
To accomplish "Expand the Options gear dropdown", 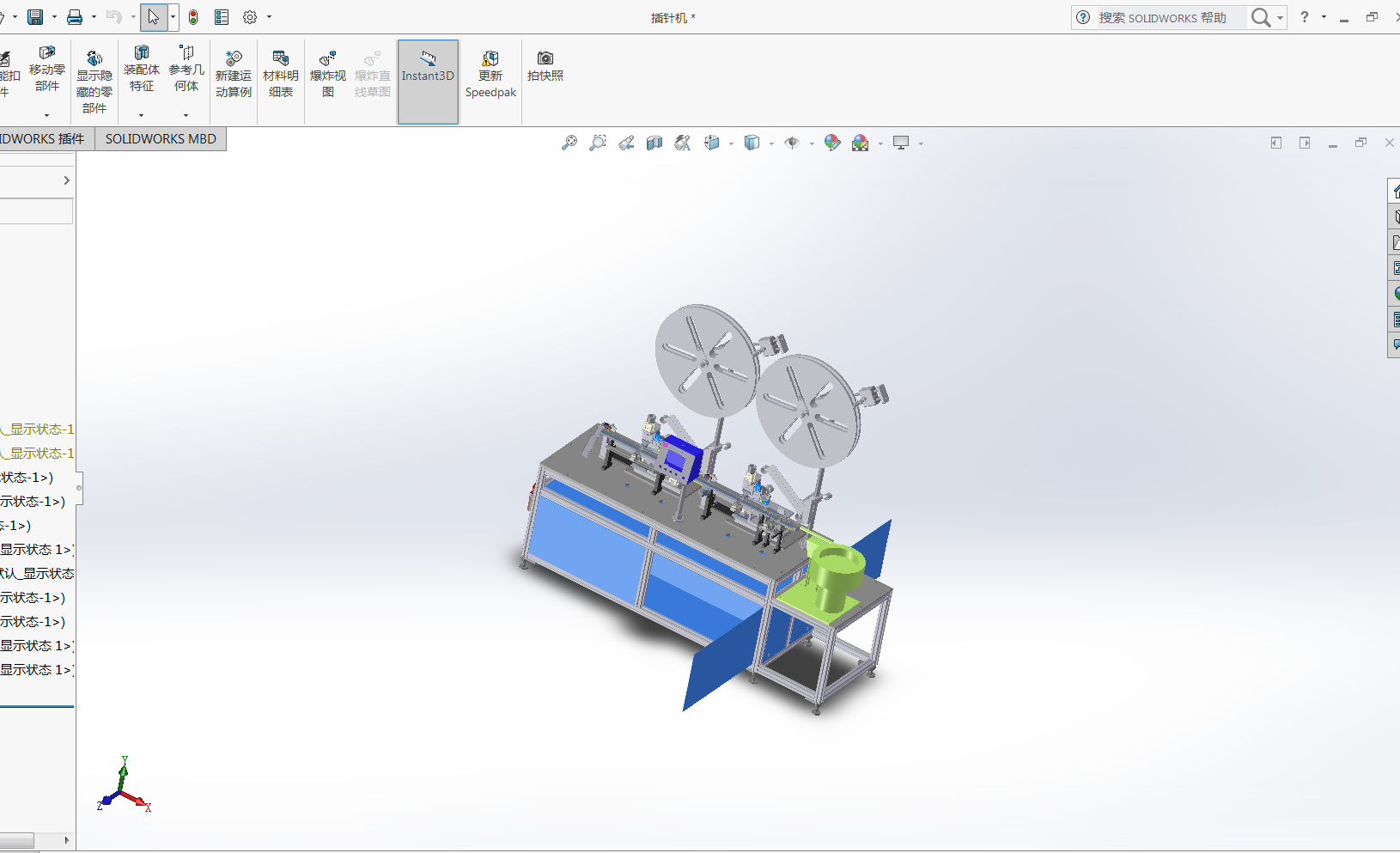I will (x=269, y=17).
